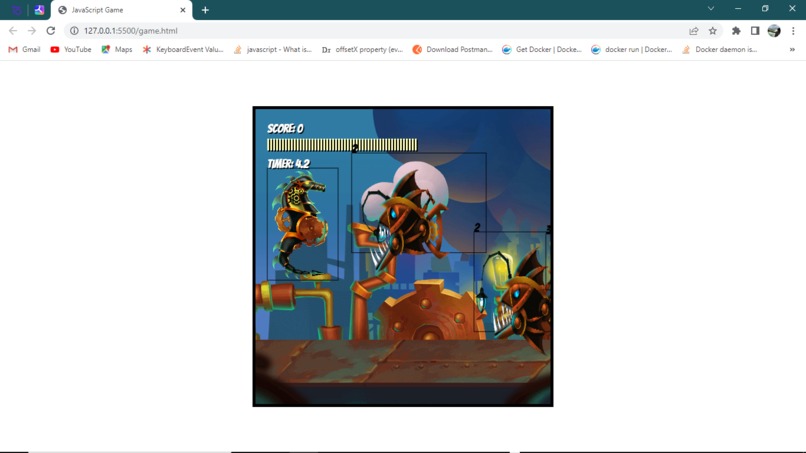The height and width of the screenshot is (453, 806).
Task: Close the JavaScript Game tab
Action: pyautogui.click(x=182, y=10)
